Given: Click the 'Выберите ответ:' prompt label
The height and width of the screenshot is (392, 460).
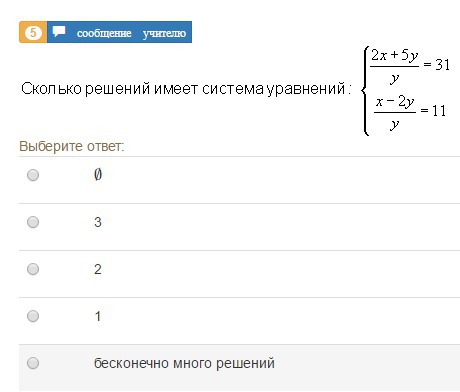Looking at the screenshot, I should tap(72, 146).
